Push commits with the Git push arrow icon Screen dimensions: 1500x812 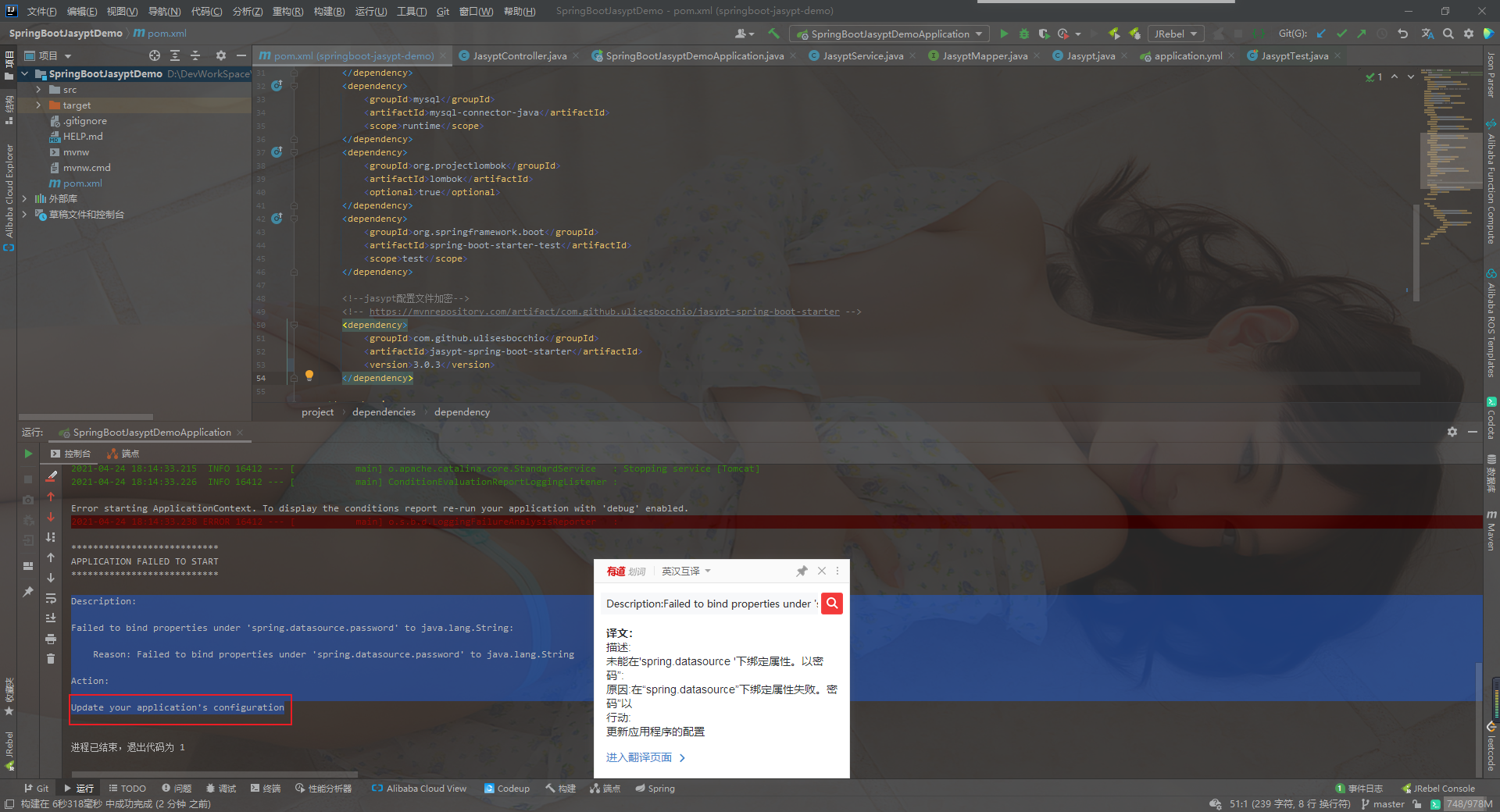click(x=1360, y=34)
